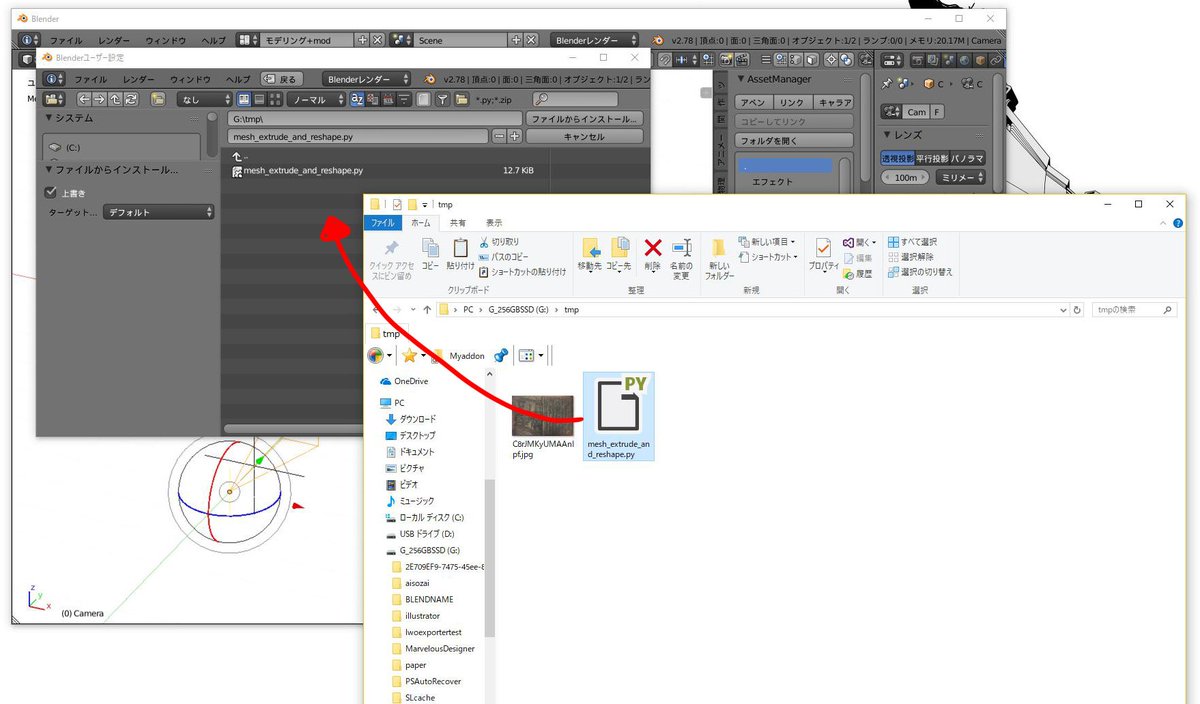Open ヘルプ menu in main Blender window
The height and width of the screenshot is (704, 1200).
[214, 41]
